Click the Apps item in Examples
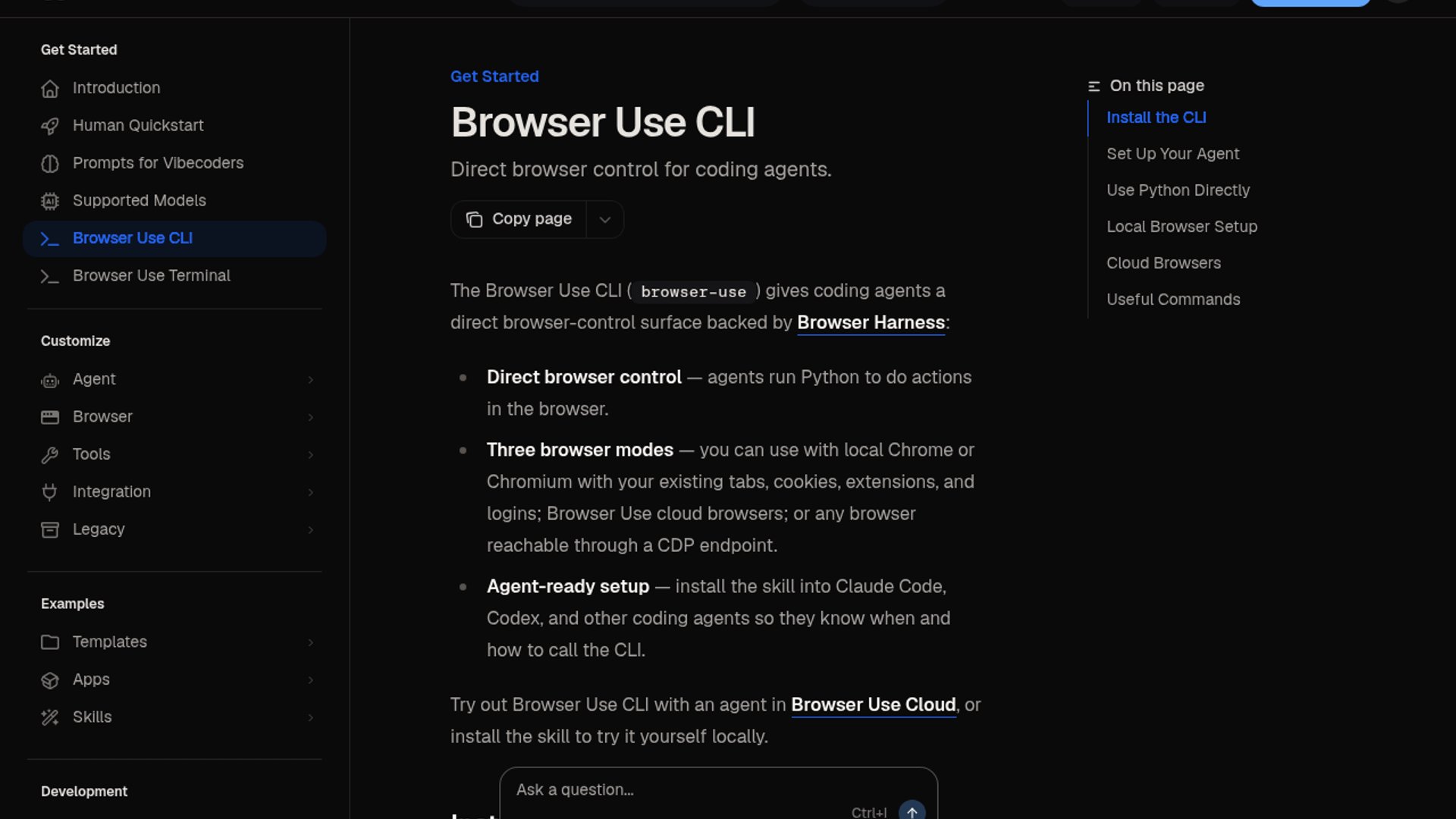Screen dimensions: 1456x819 (x=174, y=679)
